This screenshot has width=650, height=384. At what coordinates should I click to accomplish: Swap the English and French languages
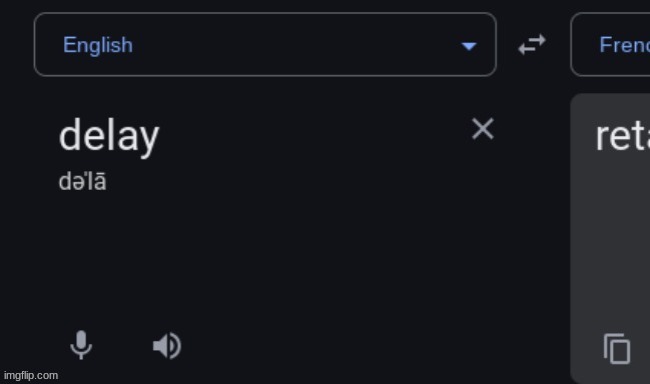tap(532, 44)
